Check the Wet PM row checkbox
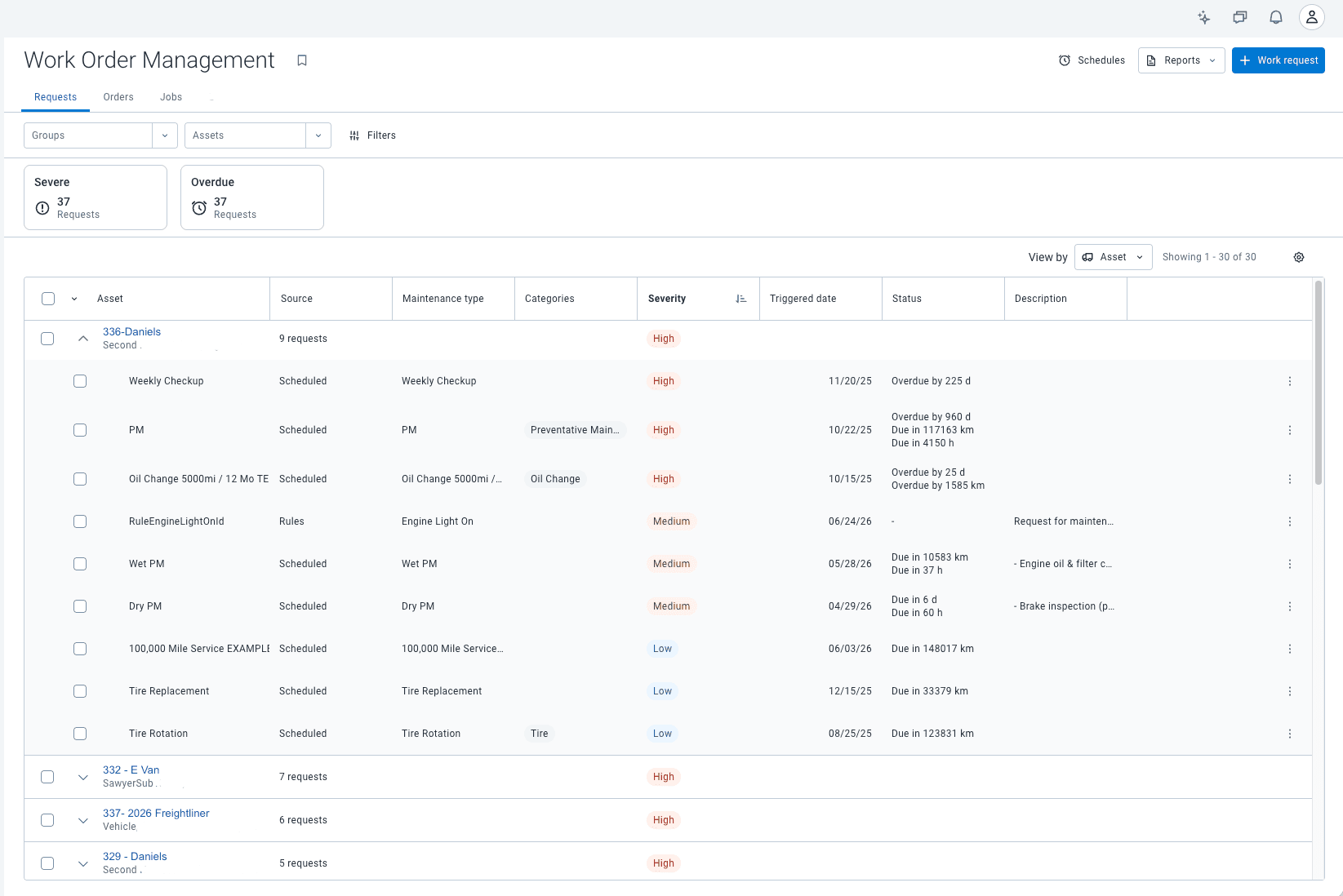Screen dimensions: 1343x896 coord(80,564)
